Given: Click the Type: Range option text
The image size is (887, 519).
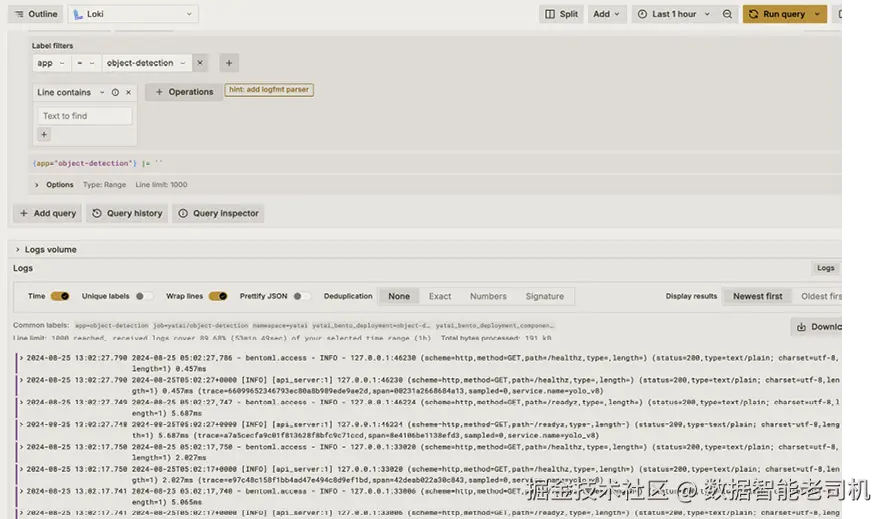Looking at the screenshot, I should [104, 185].
